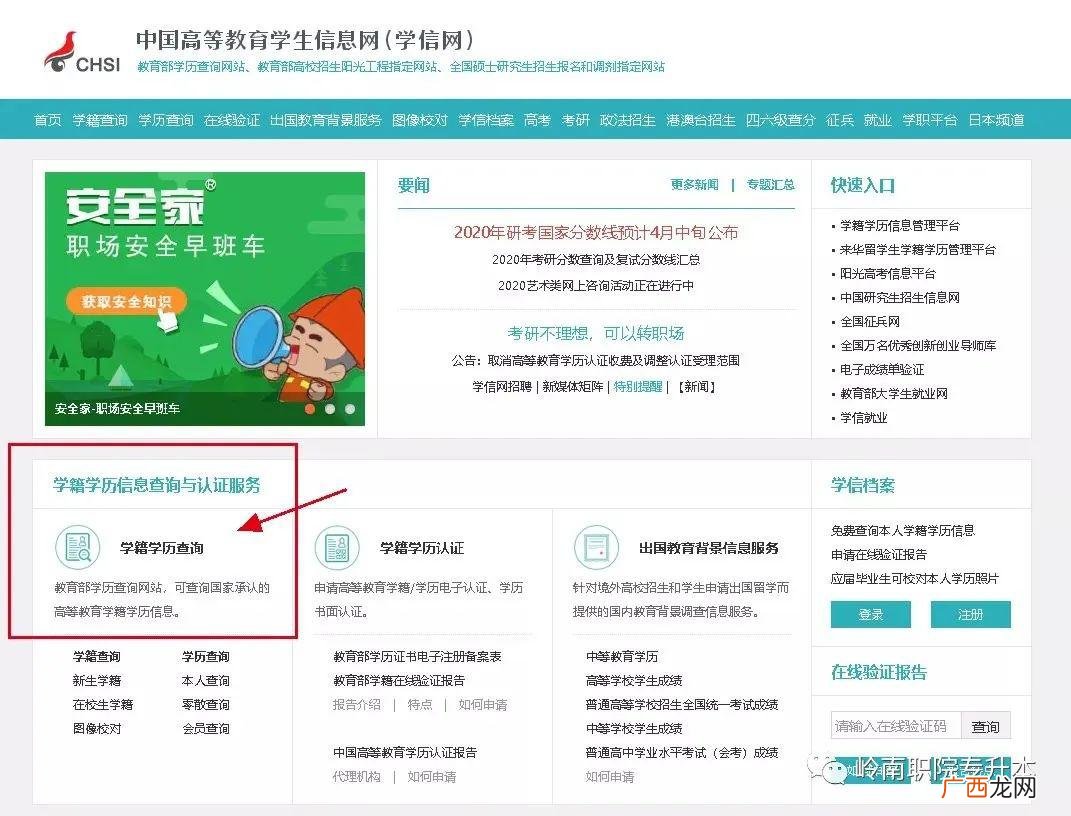
Task: Open 电子成绩单验证 quick link
Action: coord(882,369)
